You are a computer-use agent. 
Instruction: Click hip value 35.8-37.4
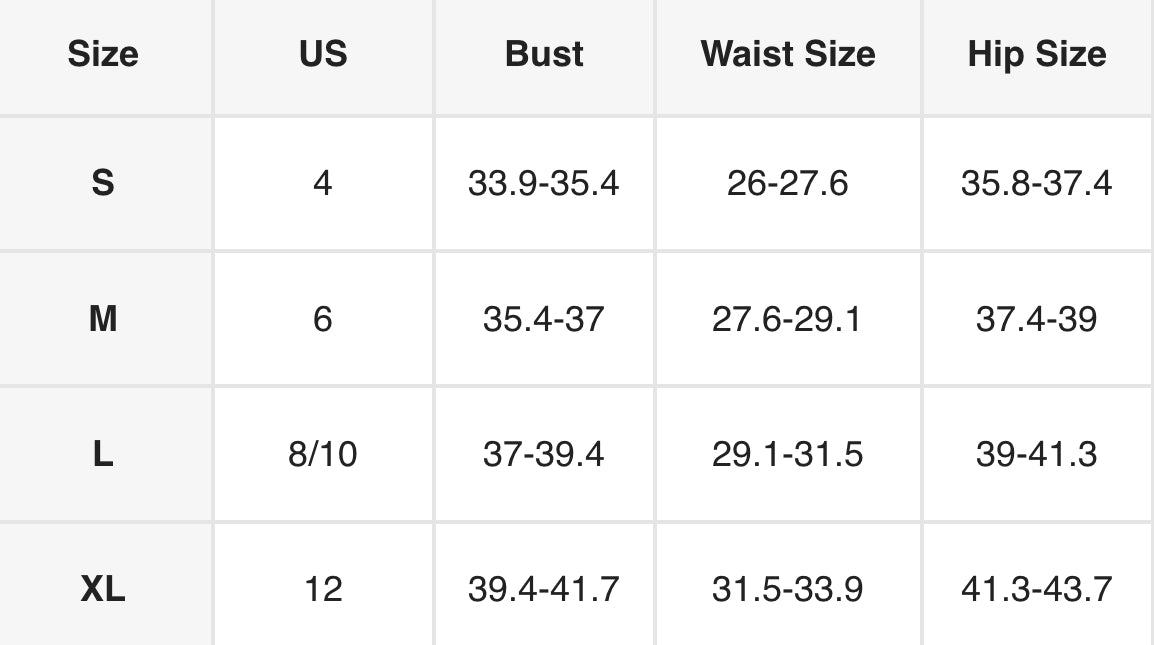tap(1037, 184)
